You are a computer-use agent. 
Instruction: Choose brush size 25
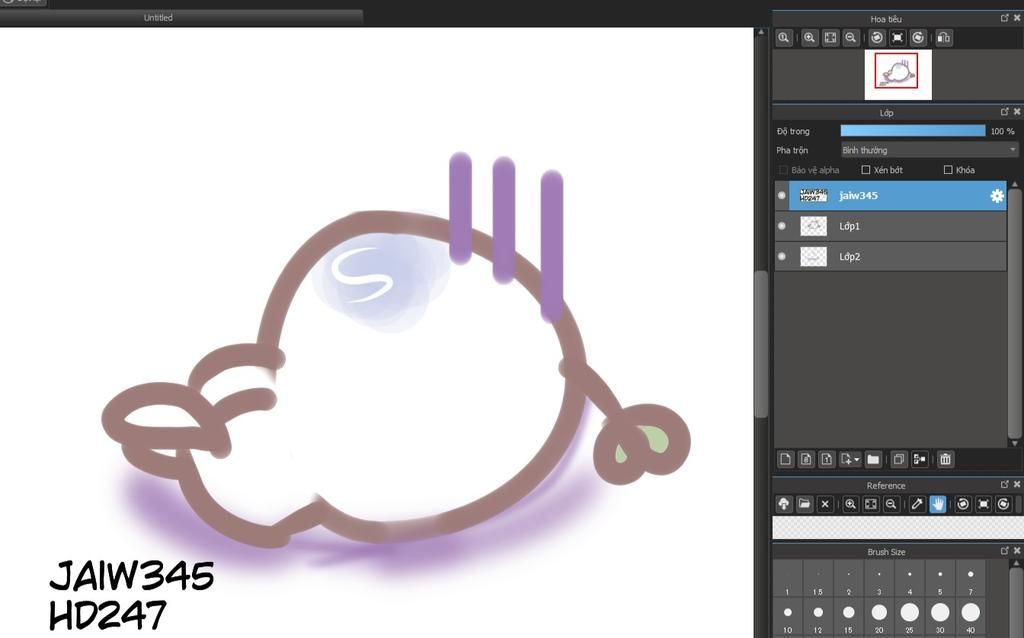(x=910, y=617)
